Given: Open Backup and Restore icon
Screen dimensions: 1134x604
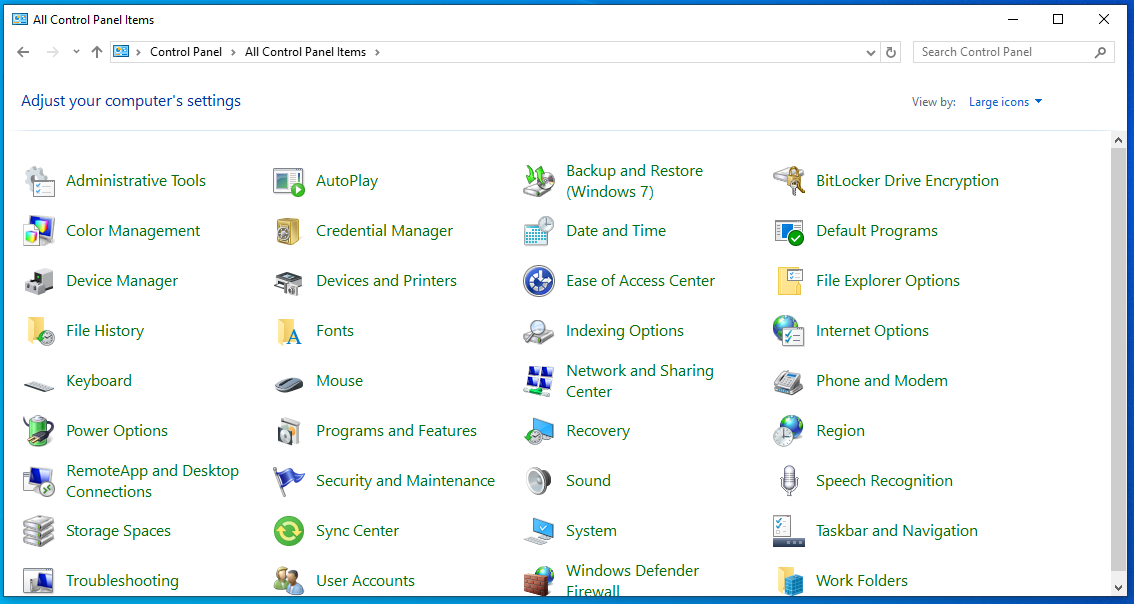Looking at the screenshot, I should click(x=540, y=181).
